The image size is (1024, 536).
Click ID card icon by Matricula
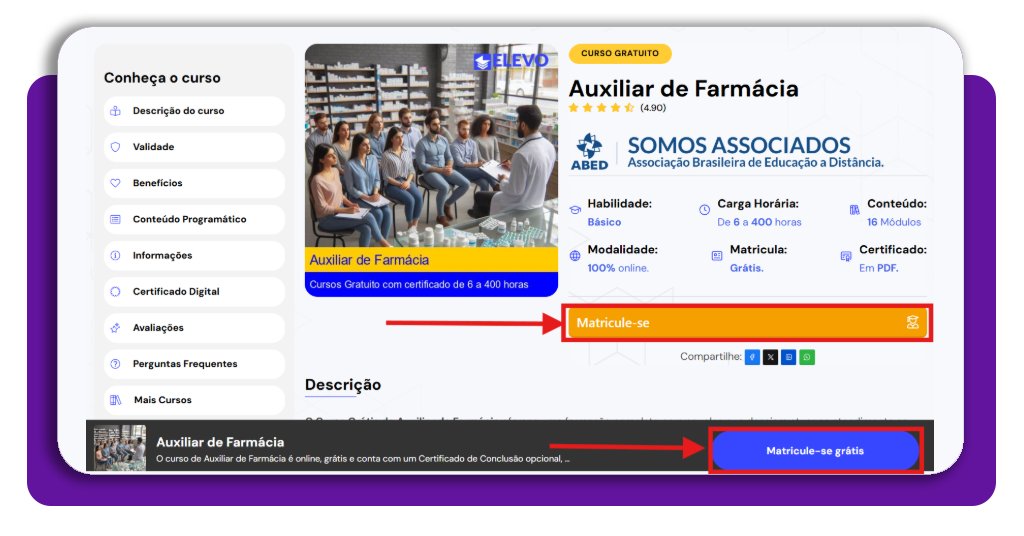tap(717, 256)
